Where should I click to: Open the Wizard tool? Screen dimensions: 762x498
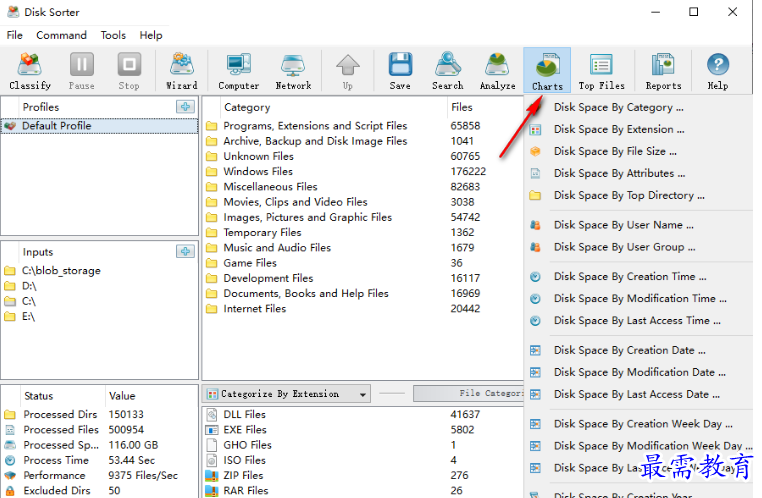pyautogui.click(x=182, y=70)
